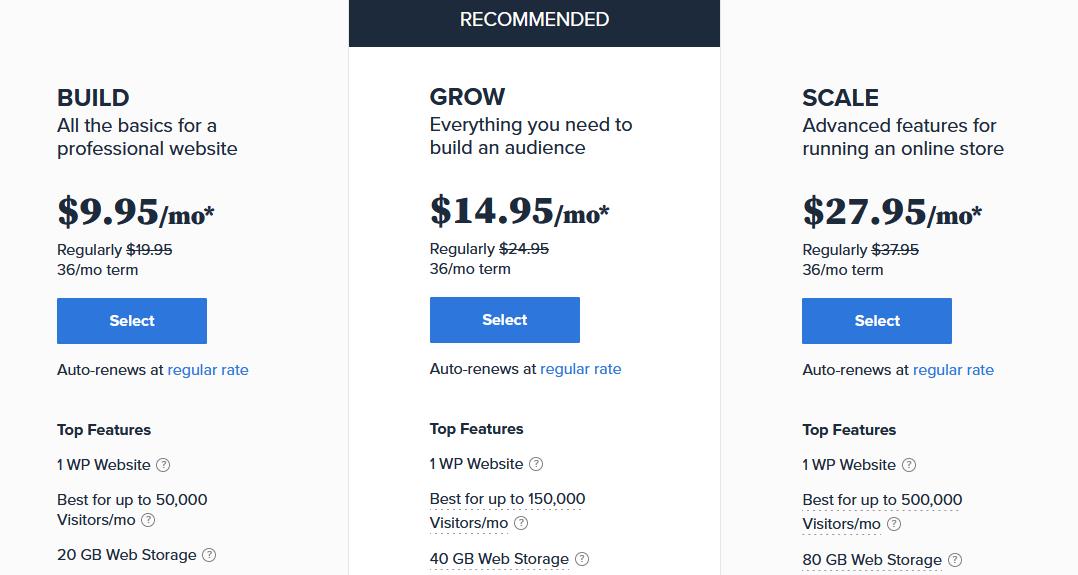
Task: Open regular rate link under SCALE plan
Action: [953, 370]
